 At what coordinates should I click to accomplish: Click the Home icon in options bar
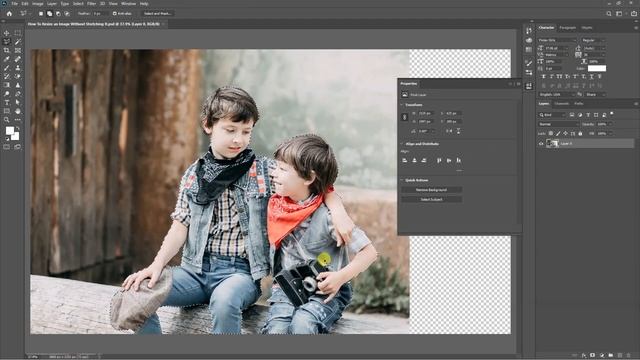[x=9, y=13]
